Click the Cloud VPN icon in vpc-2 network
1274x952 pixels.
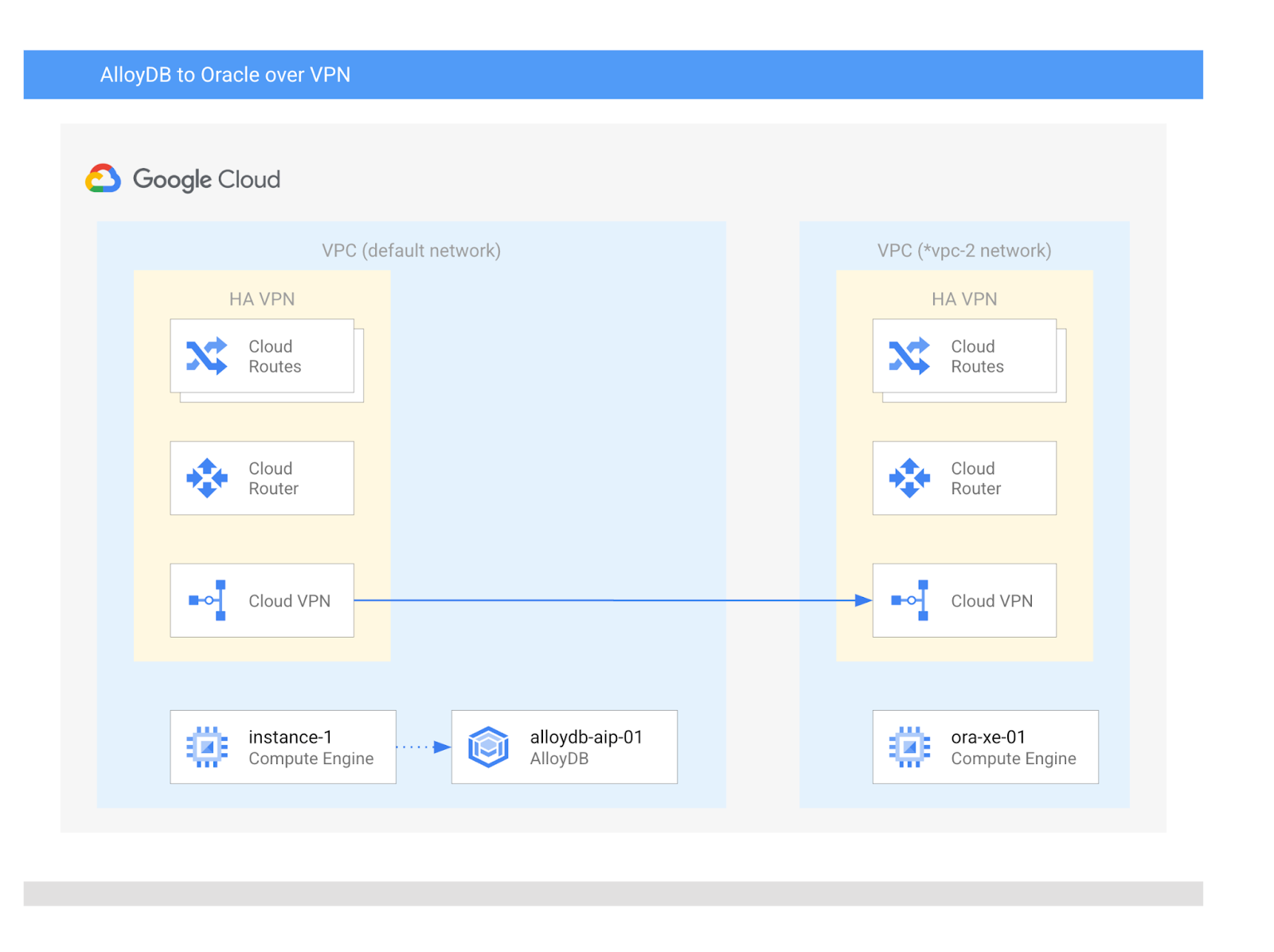click(x=909, y=601)
